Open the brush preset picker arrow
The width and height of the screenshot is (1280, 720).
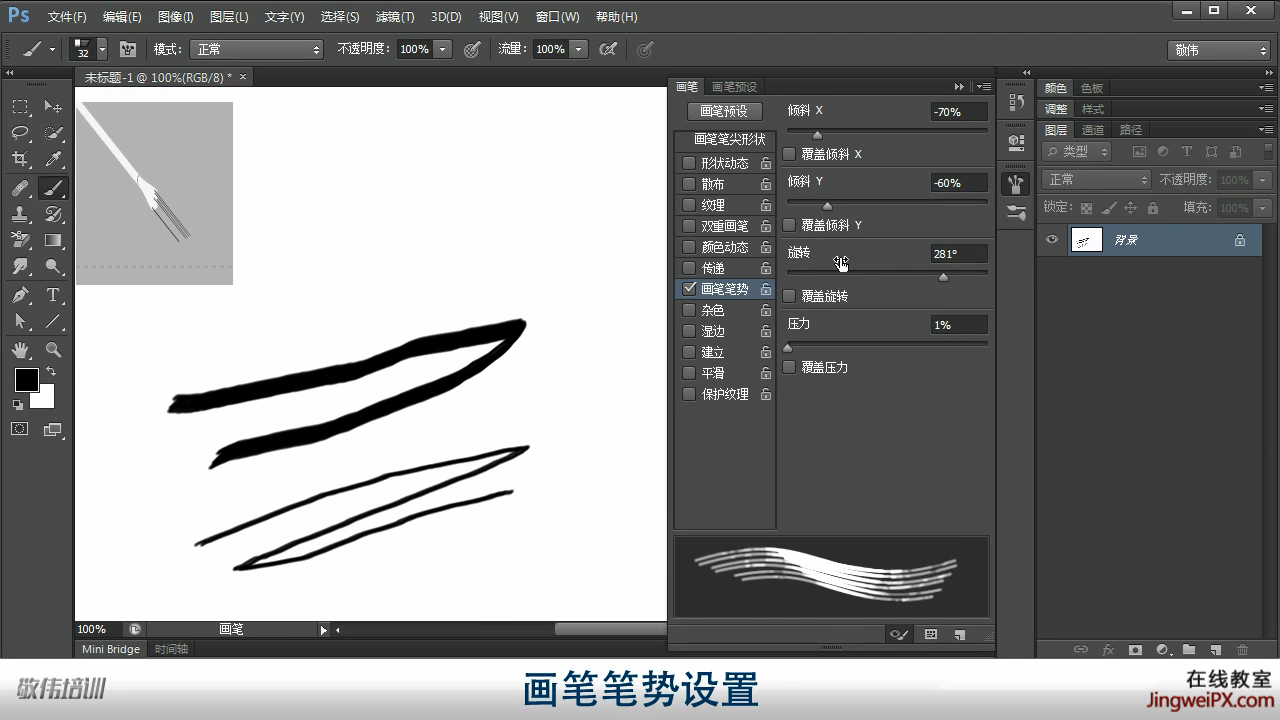(x=101, y=49)
